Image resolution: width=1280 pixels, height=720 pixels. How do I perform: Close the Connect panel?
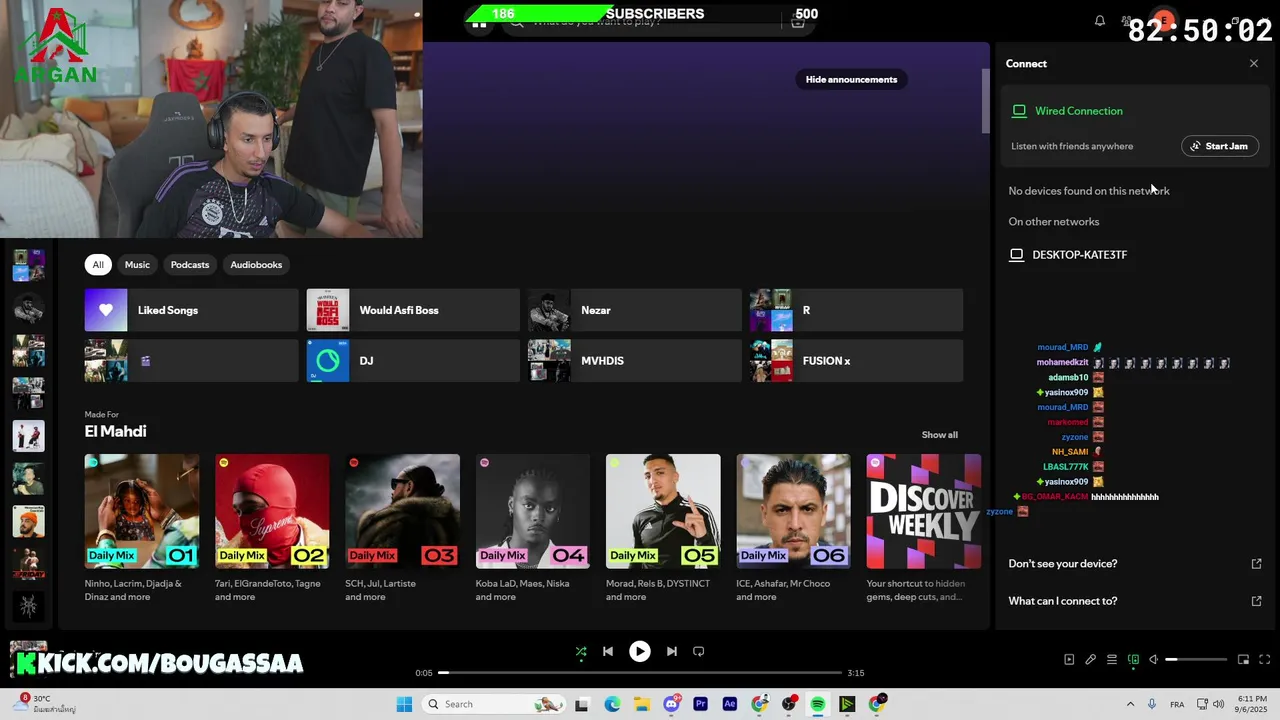coord(1254,63)
